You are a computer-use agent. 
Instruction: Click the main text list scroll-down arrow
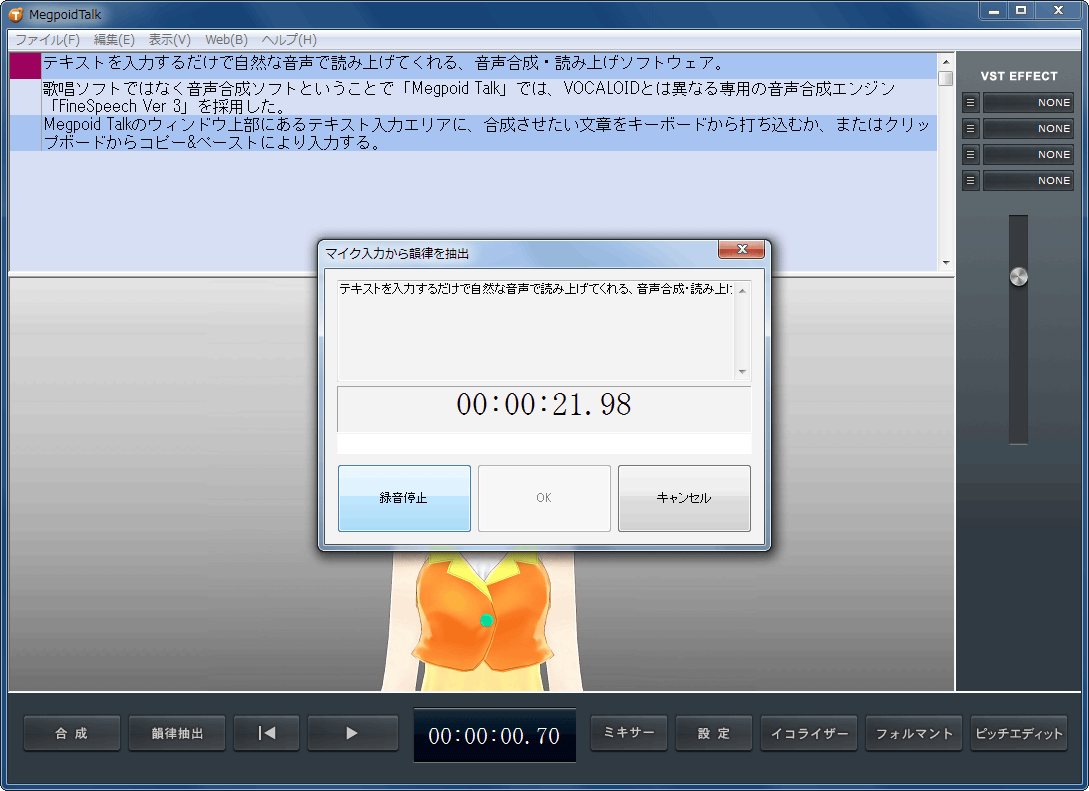coord(945,263)
